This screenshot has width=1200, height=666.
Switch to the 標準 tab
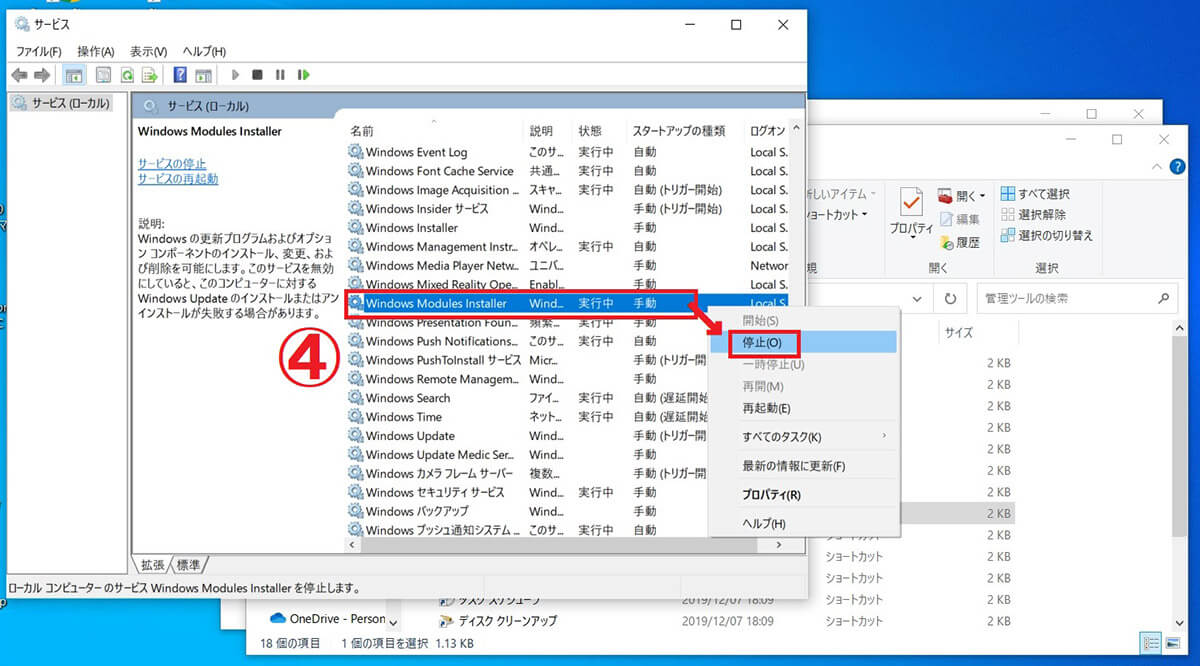188,566
